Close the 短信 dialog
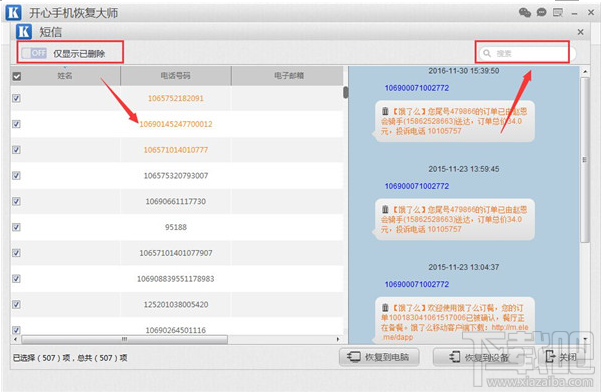Screen dimensions: 602x392 click(x=580, y=32)
